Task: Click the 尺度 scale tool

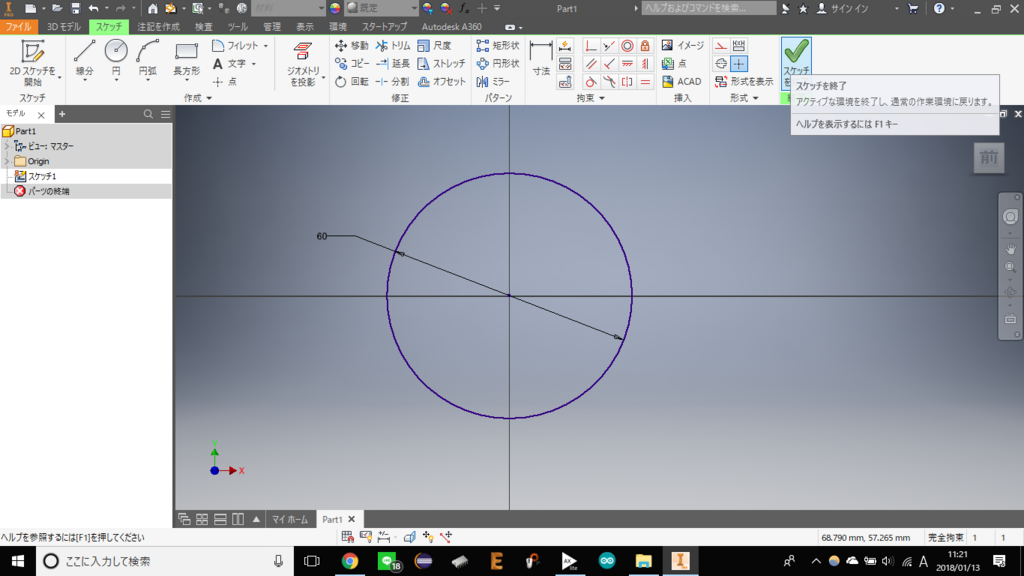Action: 434,46
